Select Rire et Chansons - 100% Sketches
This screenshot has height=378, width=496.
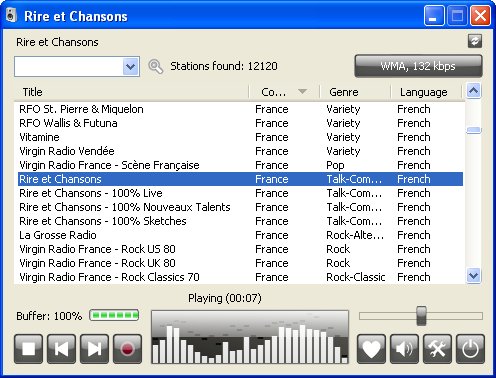240,221
